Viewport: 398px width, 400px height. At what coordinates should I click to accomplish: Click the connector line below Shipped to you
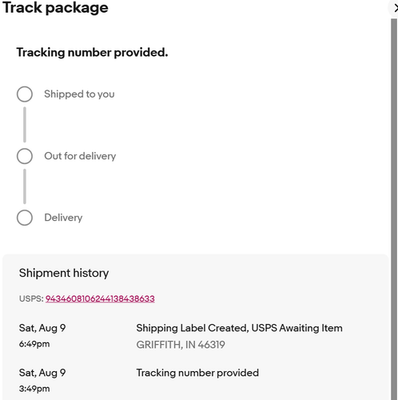click(25, 125)
